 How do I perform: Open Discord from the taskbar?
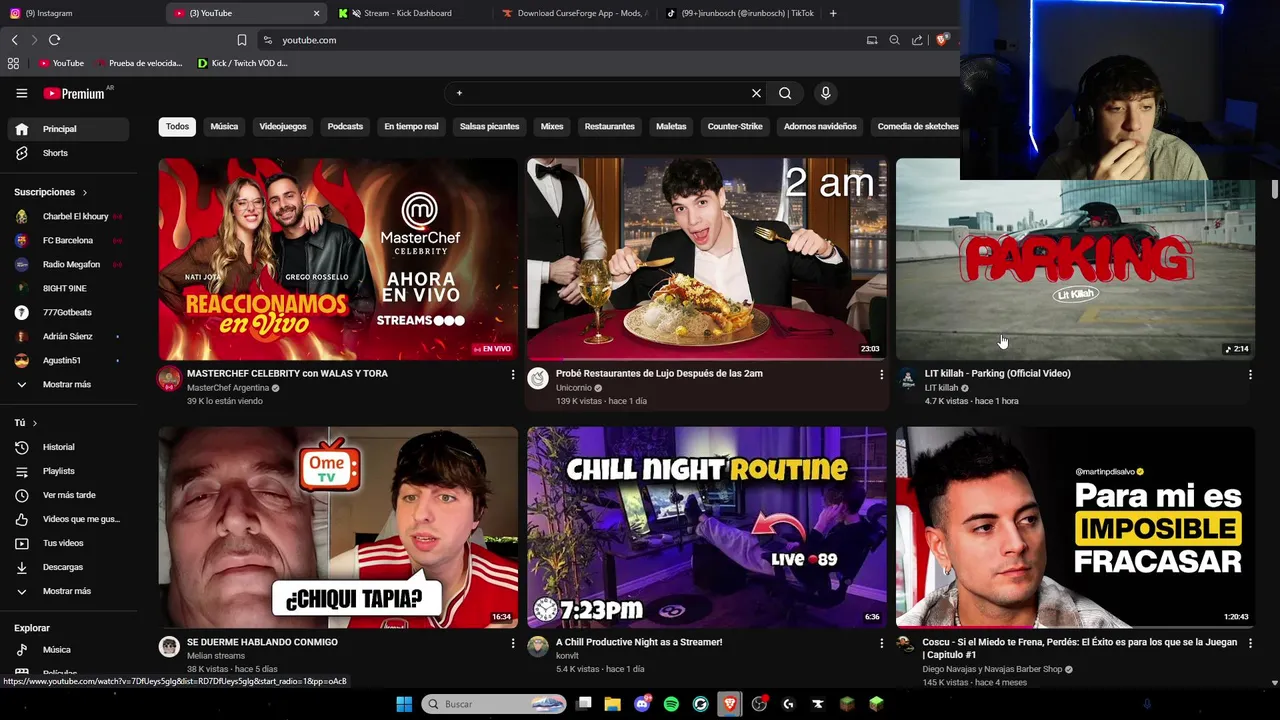pyautogui.click(x=642, y=704)
